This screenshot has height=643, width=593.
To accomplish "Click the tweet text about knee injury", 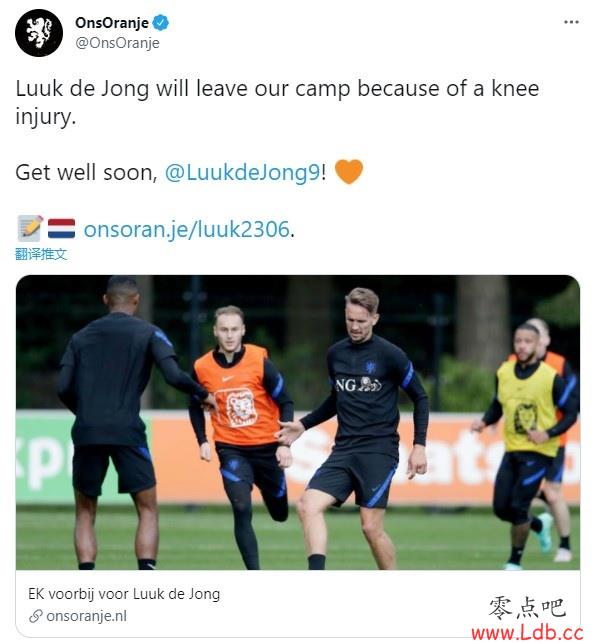I will click(277, 103).
